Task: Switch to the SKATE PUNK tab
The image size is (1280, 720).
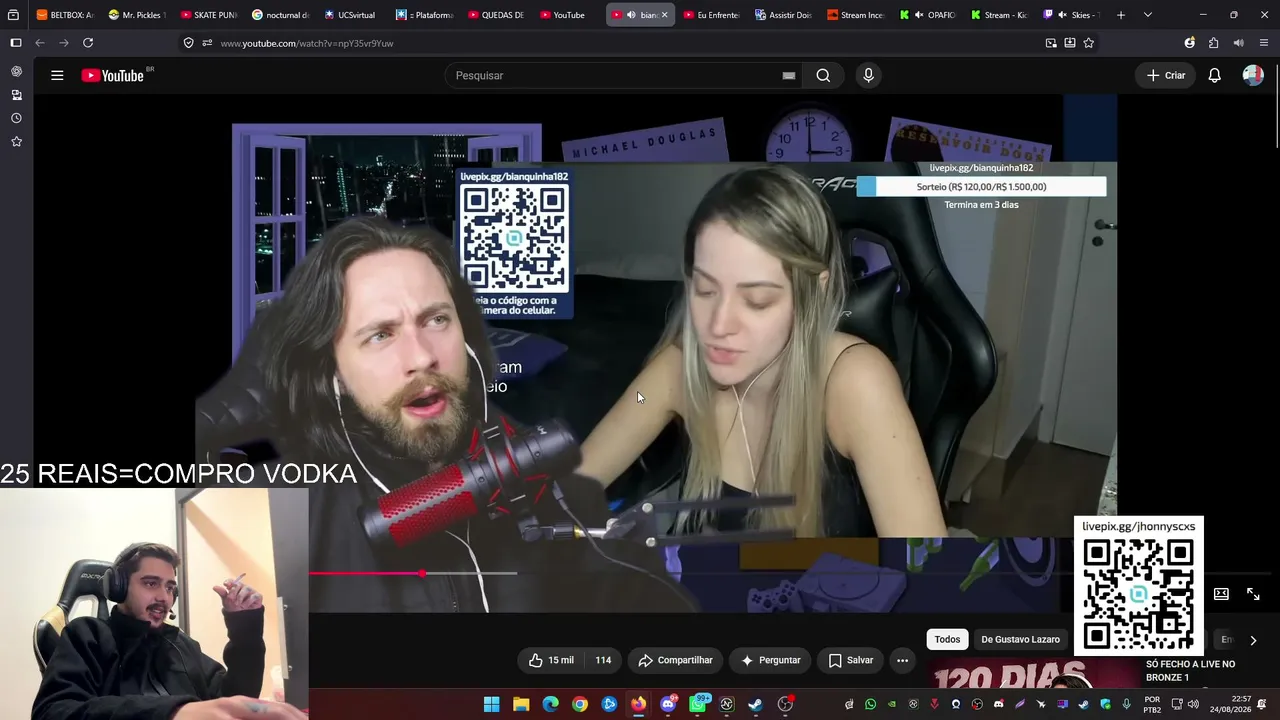Action: [x=208, y=15]
